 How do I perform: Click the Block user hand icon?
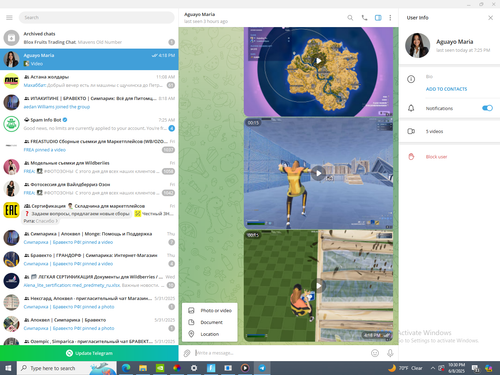click(411, 157)
